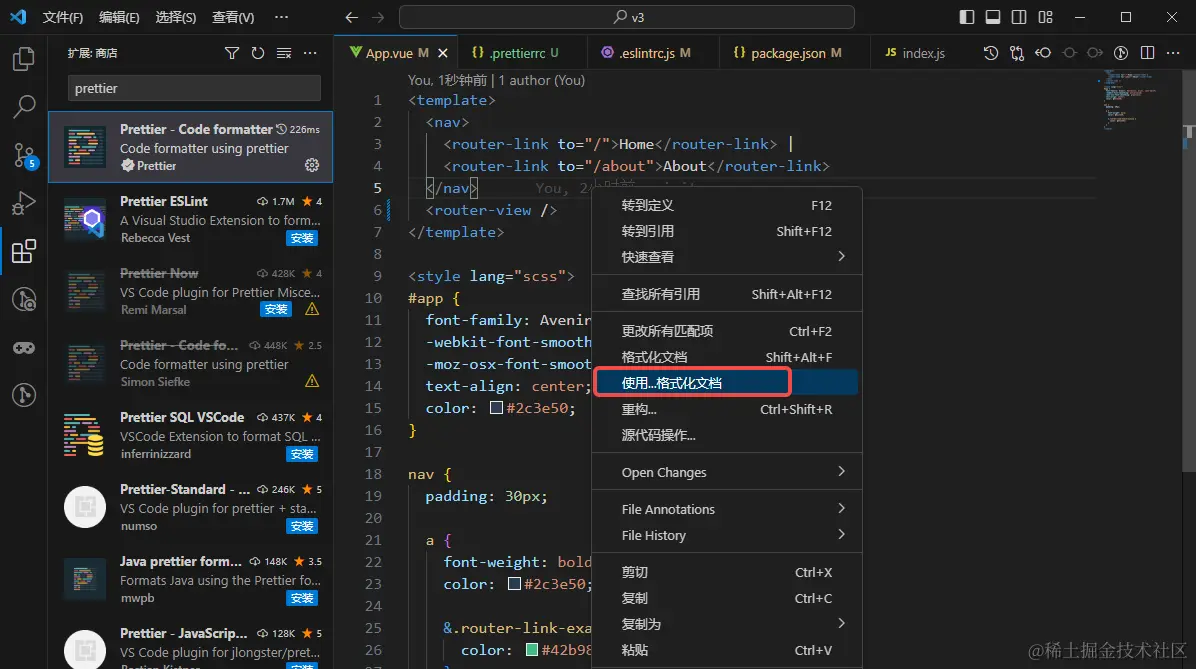Open the Search view in activity bar
Screen dimensions: 1196x669
24,106
